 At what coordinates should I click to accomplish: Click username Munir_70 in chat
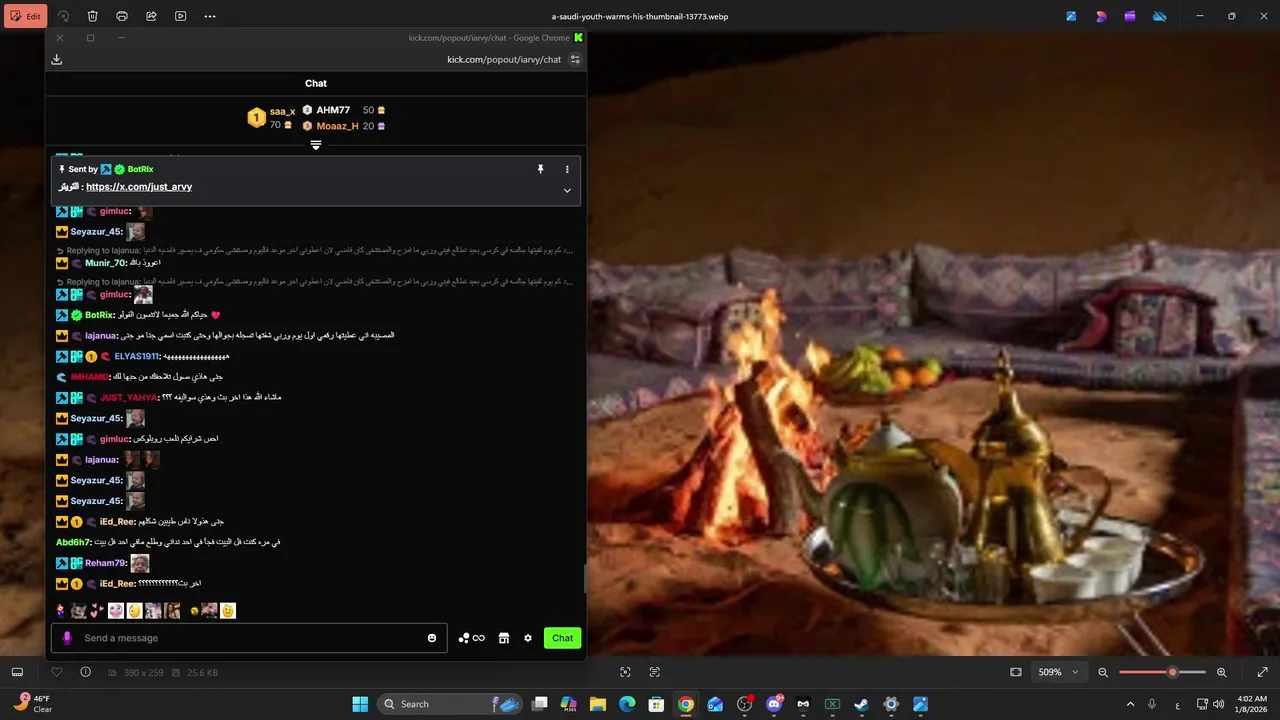click(x=105, y=263)
